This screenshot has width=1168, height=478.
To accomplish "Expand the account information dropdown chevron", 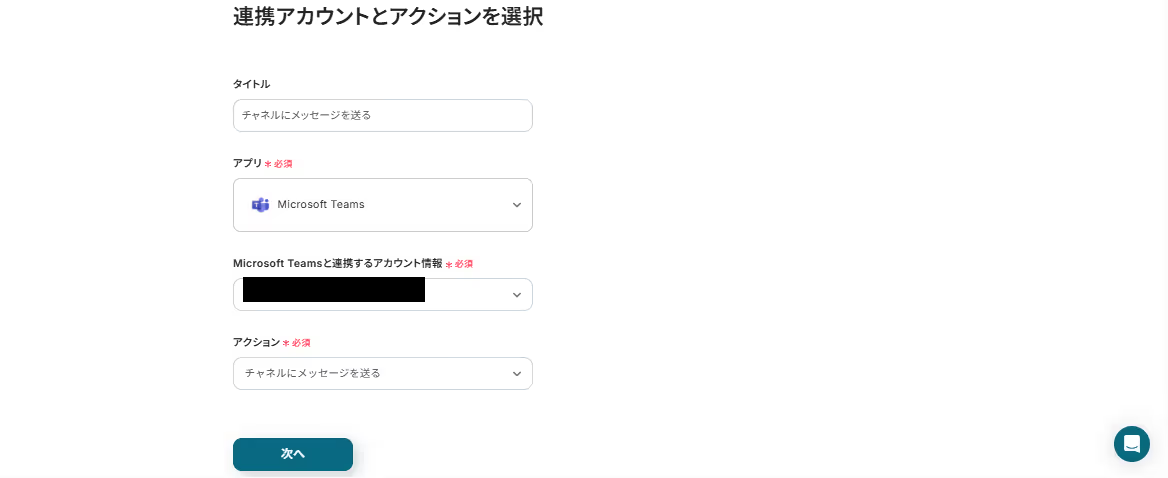I will pyautogui.click(x=516, y=295).
